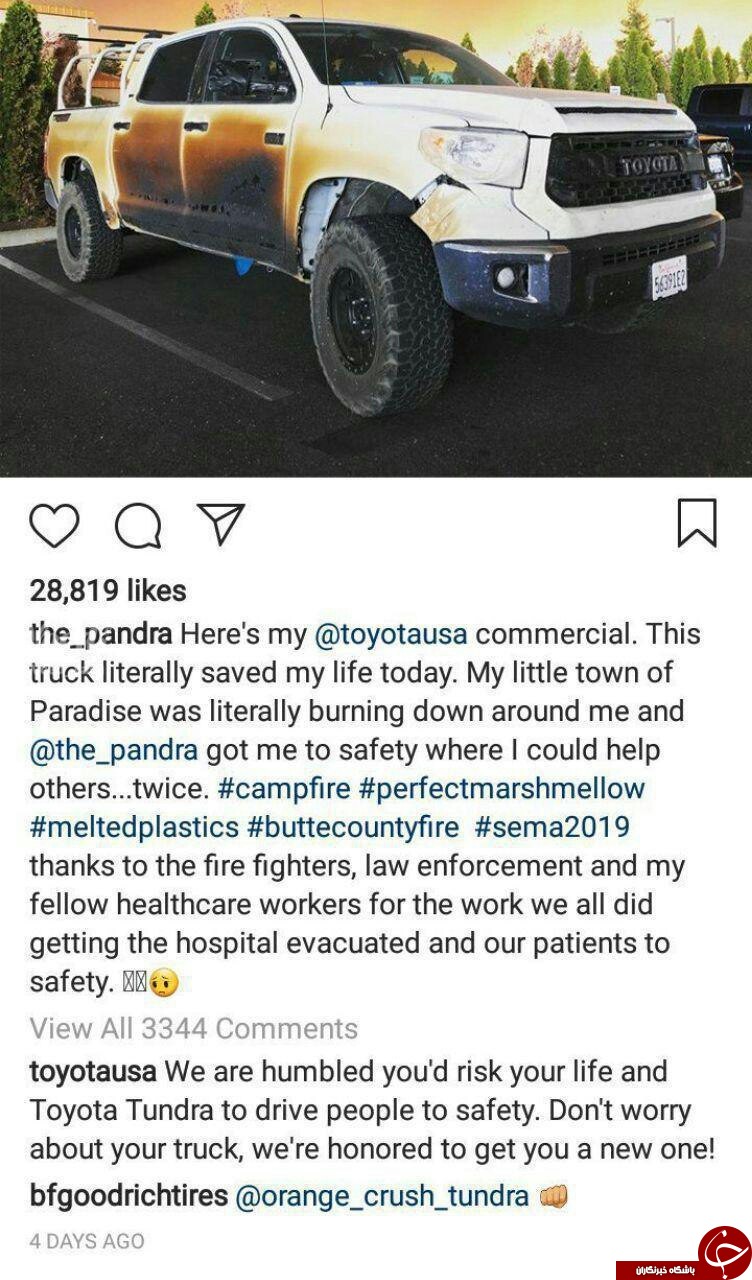The width and height of the screenshot is (752, 1280).
Task: Open the_pandra profile from caption username
Action: (x=101, y=635)
